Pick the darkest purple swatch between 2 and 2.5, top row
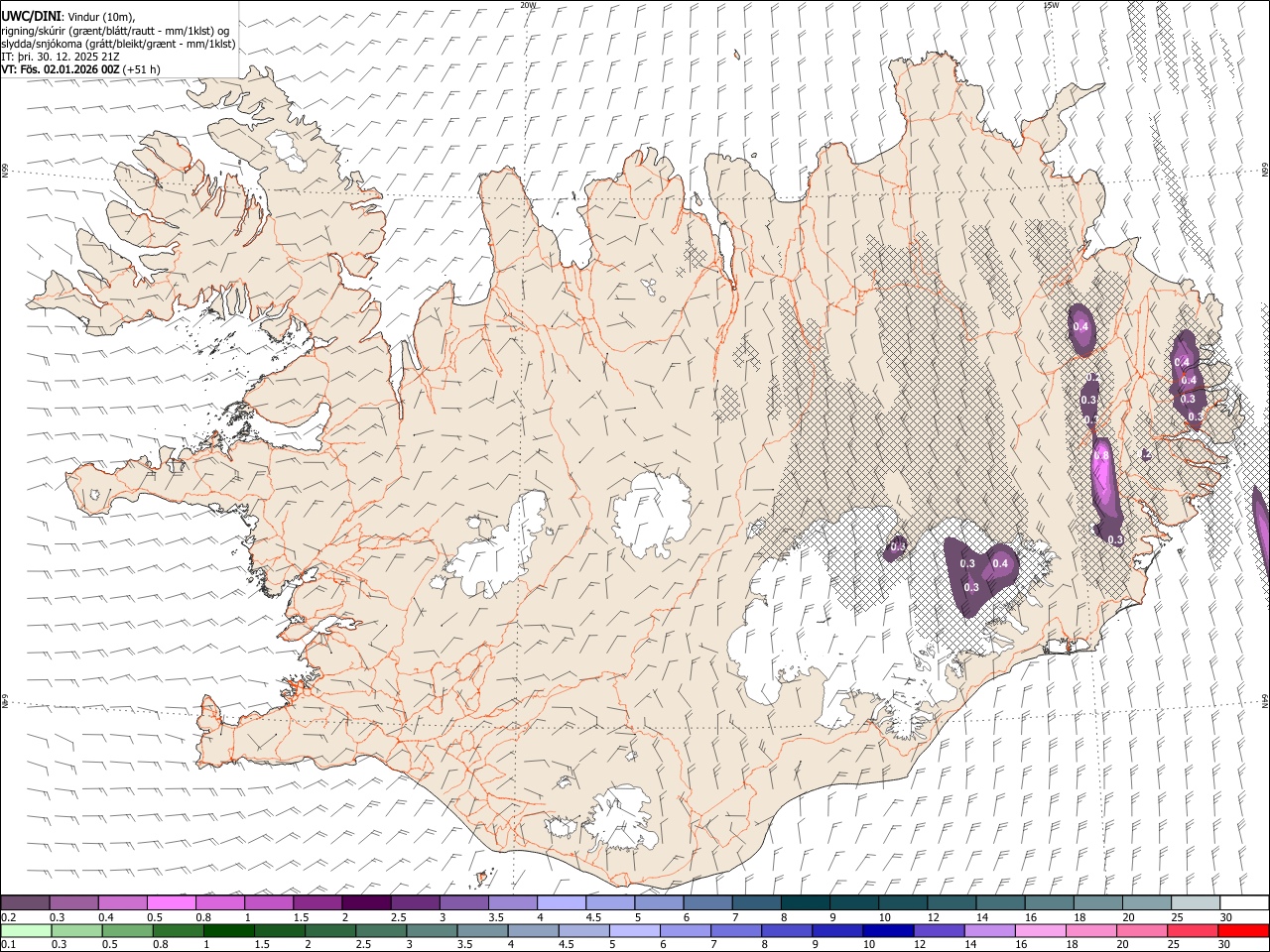 [366, 903]
